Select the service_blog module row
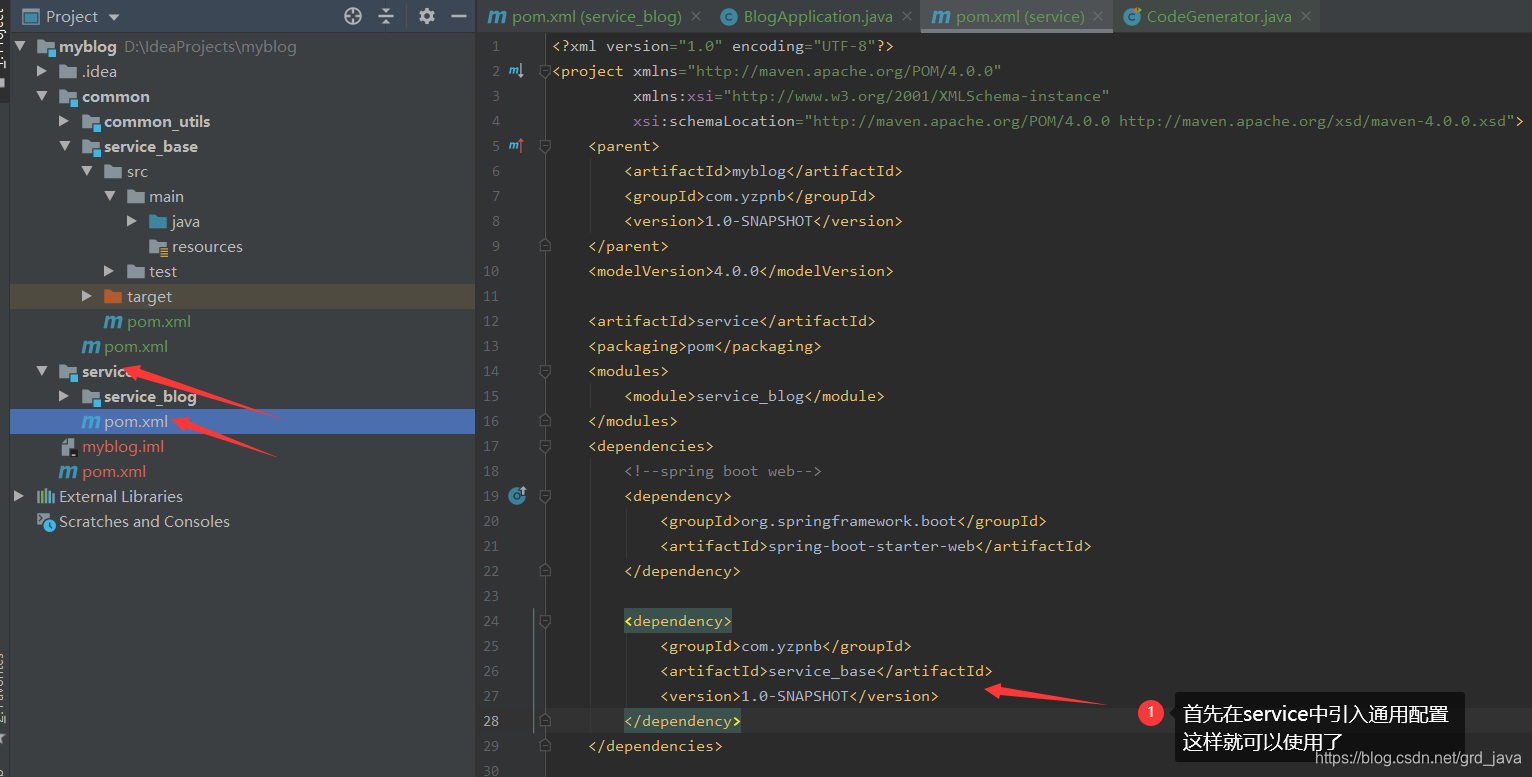This screenshot has height=777, width=1532. (x=242, y=396)
